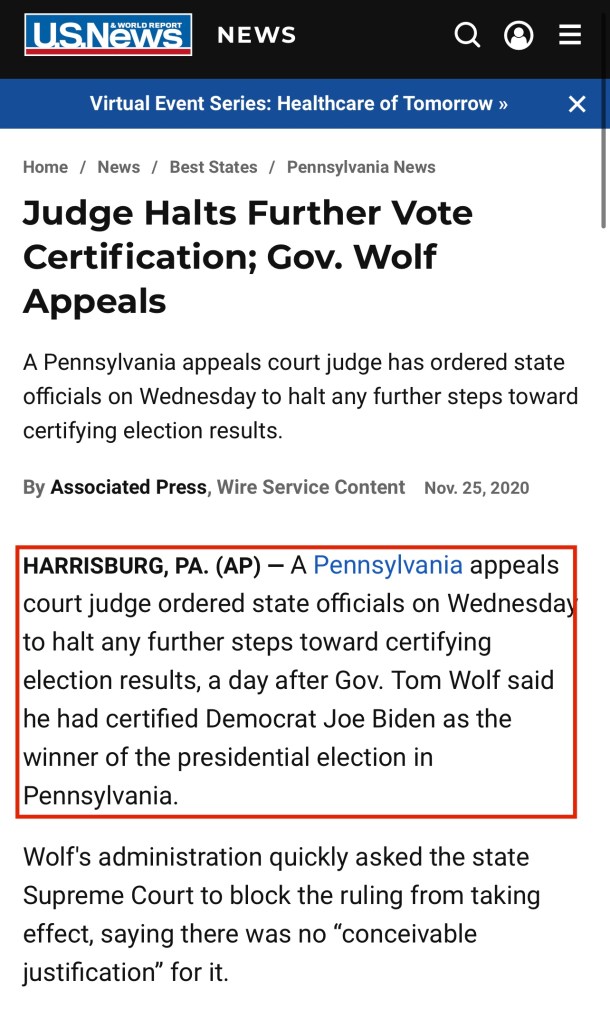Click the U.S. News logo
The width and height of the screenshot is (610, 1018).
pyautogui.click(x=108, y=35)
